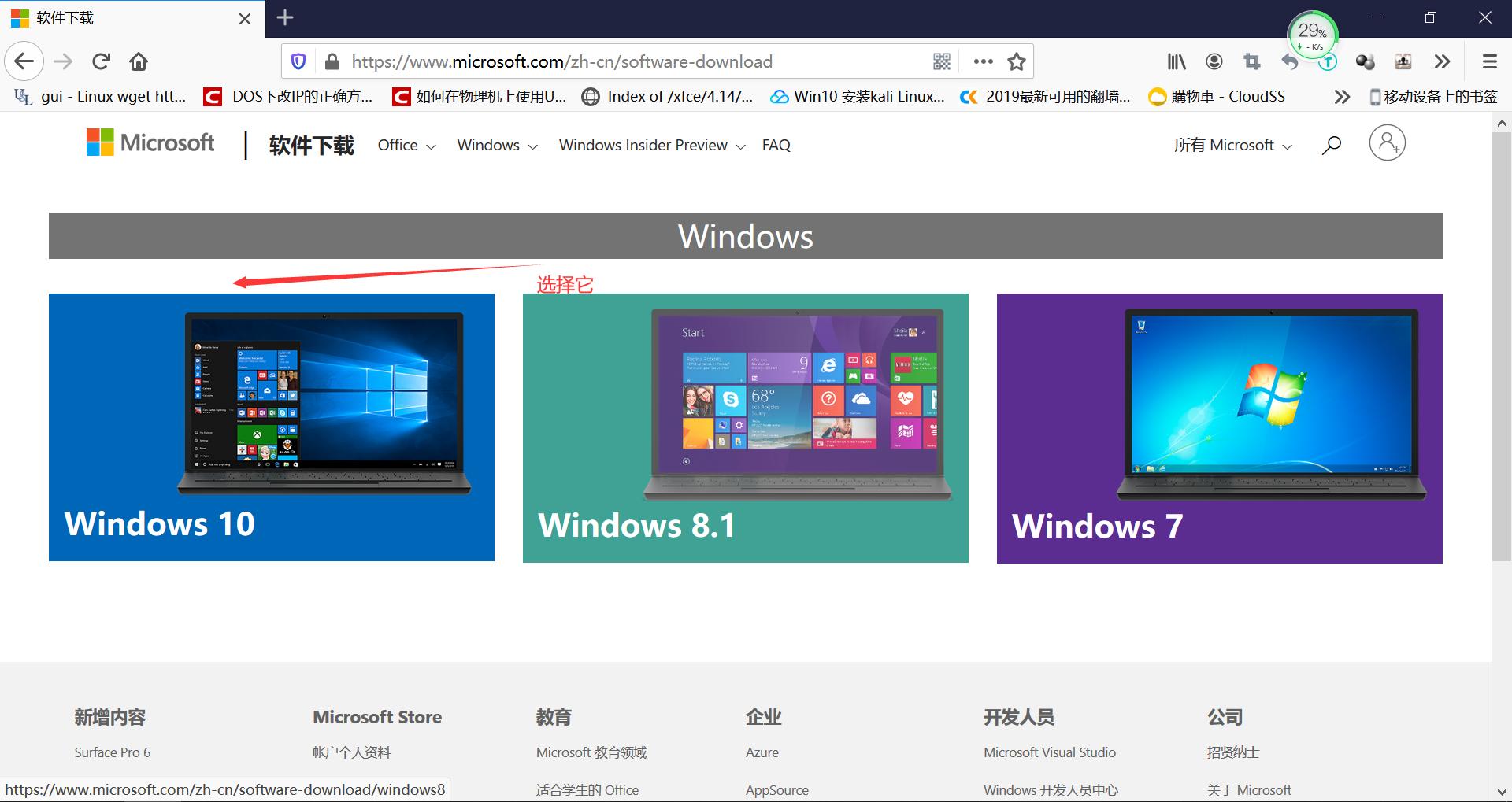Viewport: 1512px width, 802px height.
Task: Click the 29% download progress circle
Action: [1311, 33]
